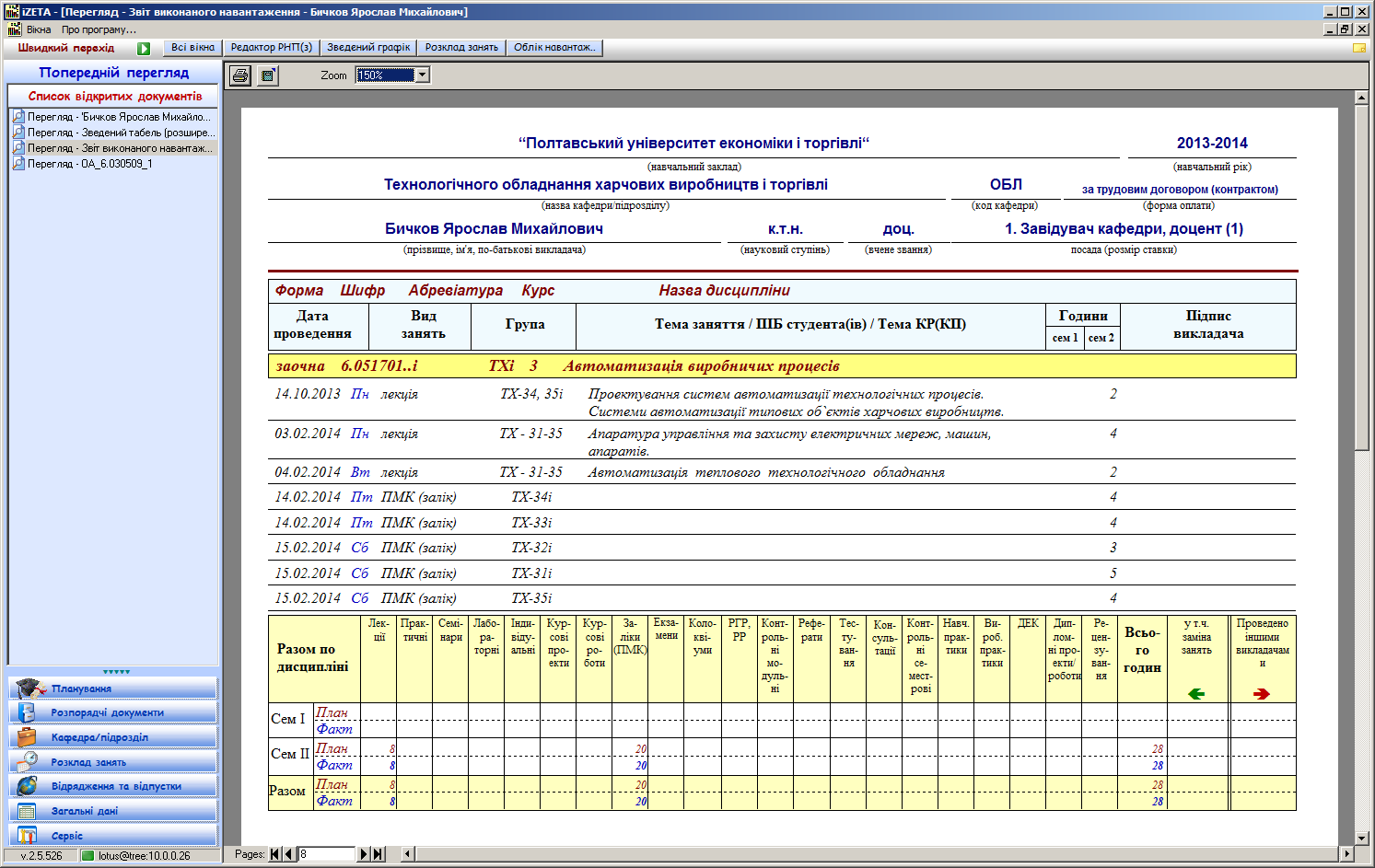Screen dimensions: 1375x868
Task: Click the Кафедра/підрозділ briefcase icon
Action: click(27, 736)
